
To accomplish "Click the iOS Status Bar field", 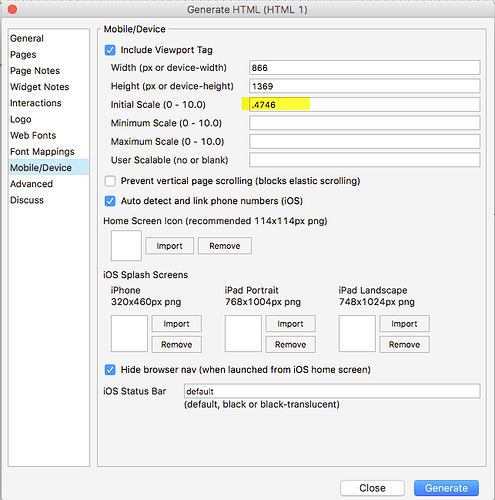I will point(332,391).
